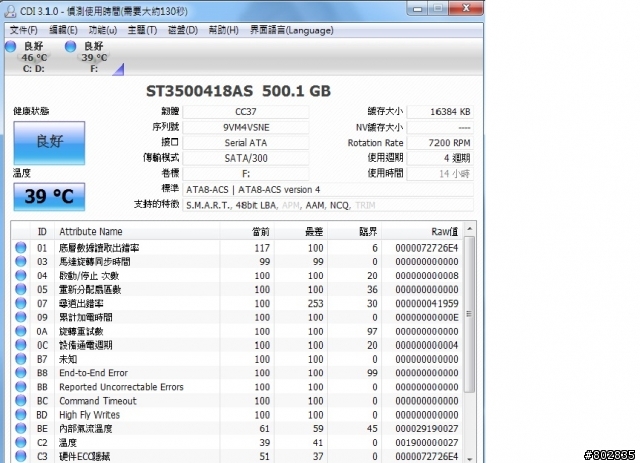Click the status icon for attribute C3
This screenshot has height=463, width=640.
(21, 456)
